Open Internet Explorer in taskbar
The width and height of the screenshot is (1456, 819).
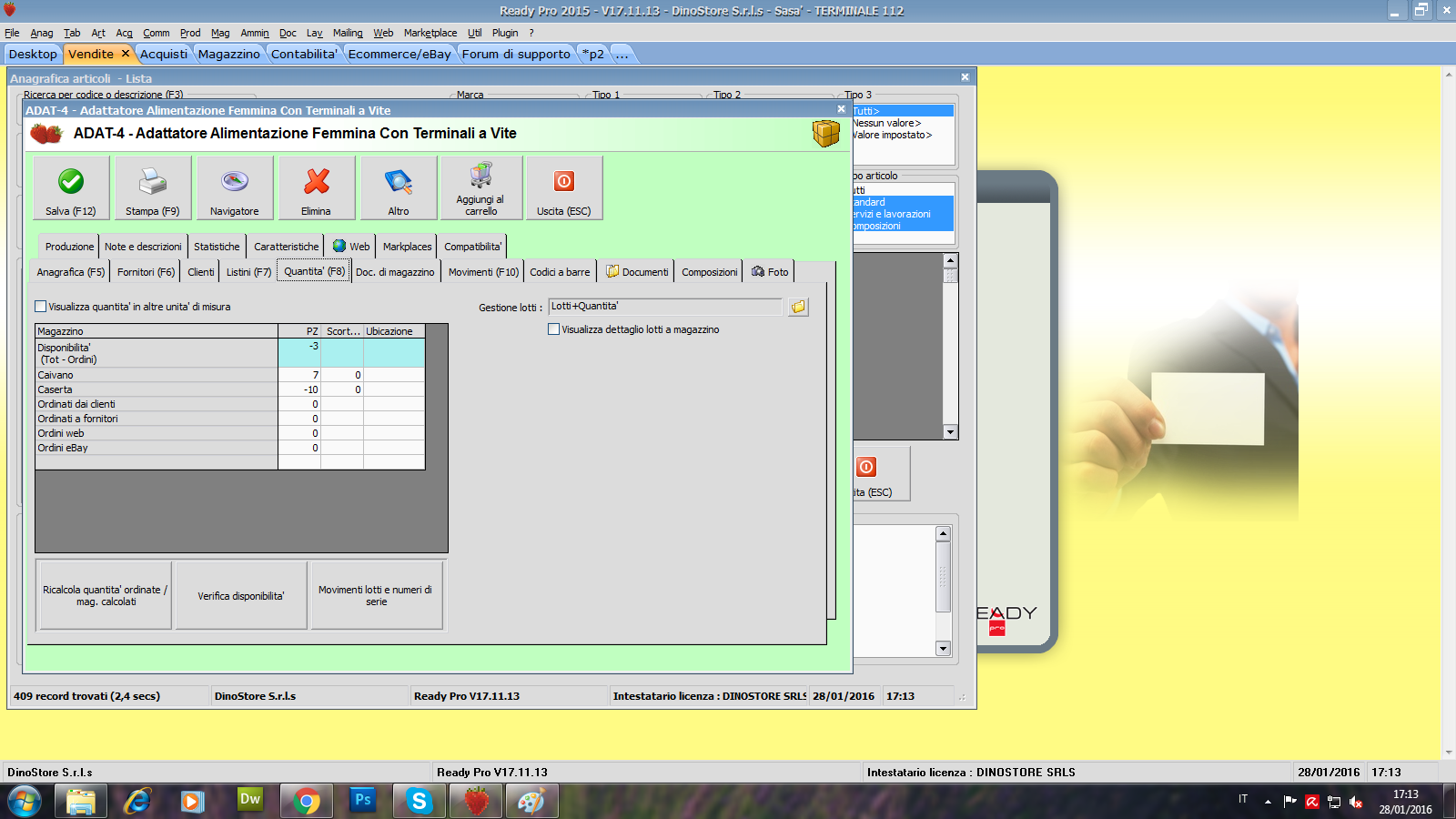(x=137, y=801)
